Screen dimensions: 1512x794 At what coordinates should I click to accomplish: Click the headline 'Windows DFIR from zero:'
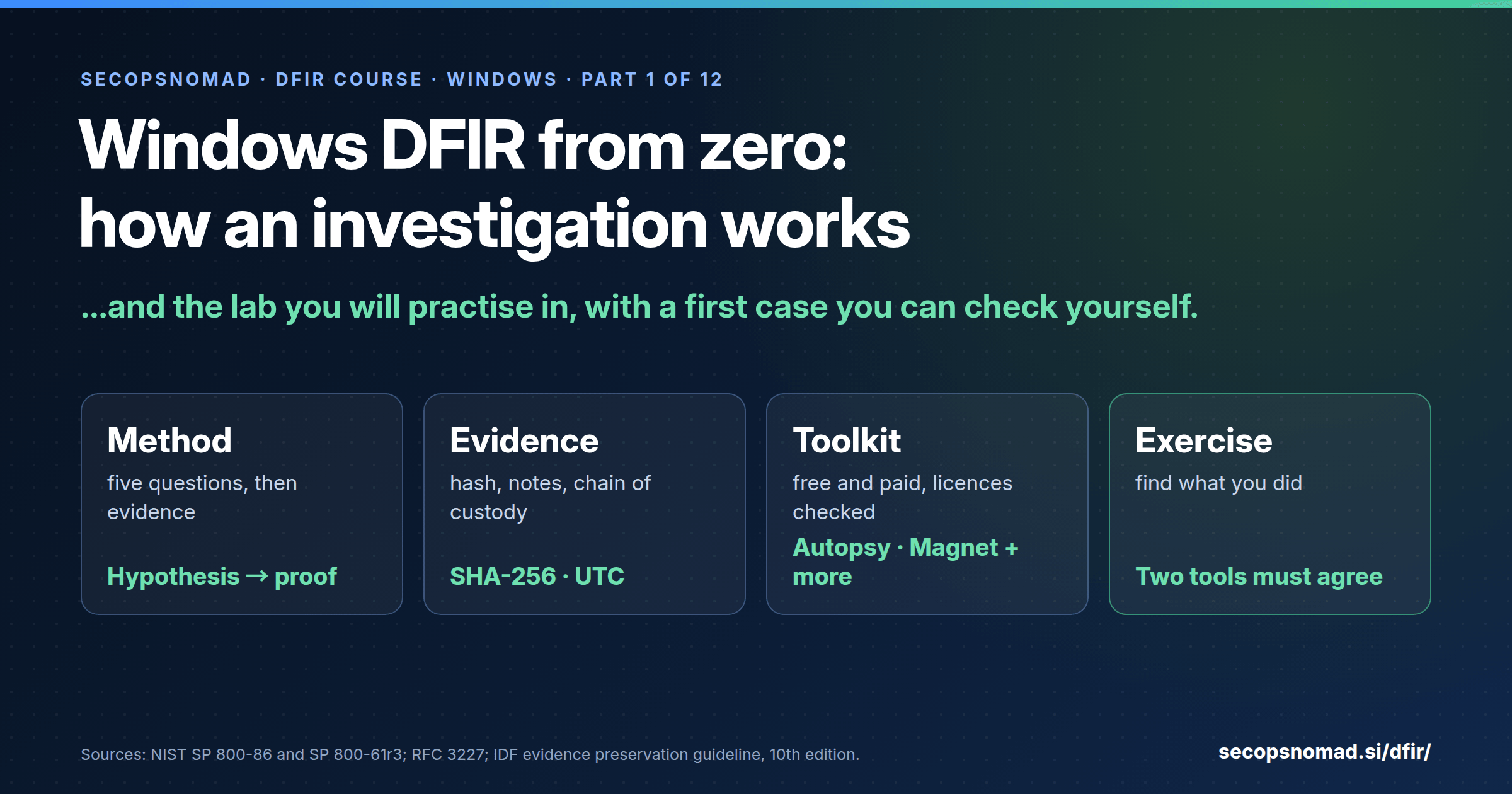(x=463, y=146)
